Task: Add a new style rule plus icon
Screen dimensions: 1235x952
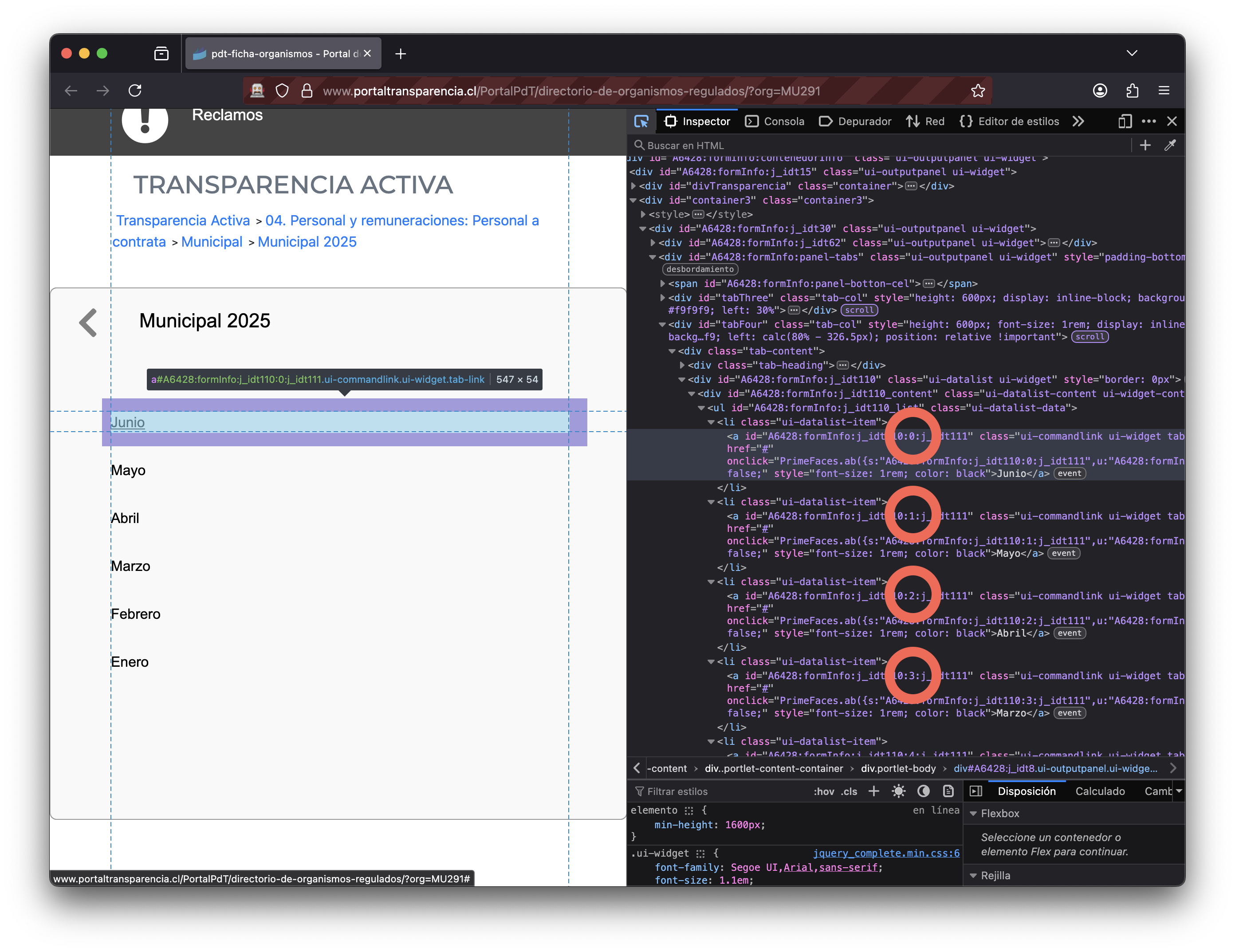Action: (873, 791)
